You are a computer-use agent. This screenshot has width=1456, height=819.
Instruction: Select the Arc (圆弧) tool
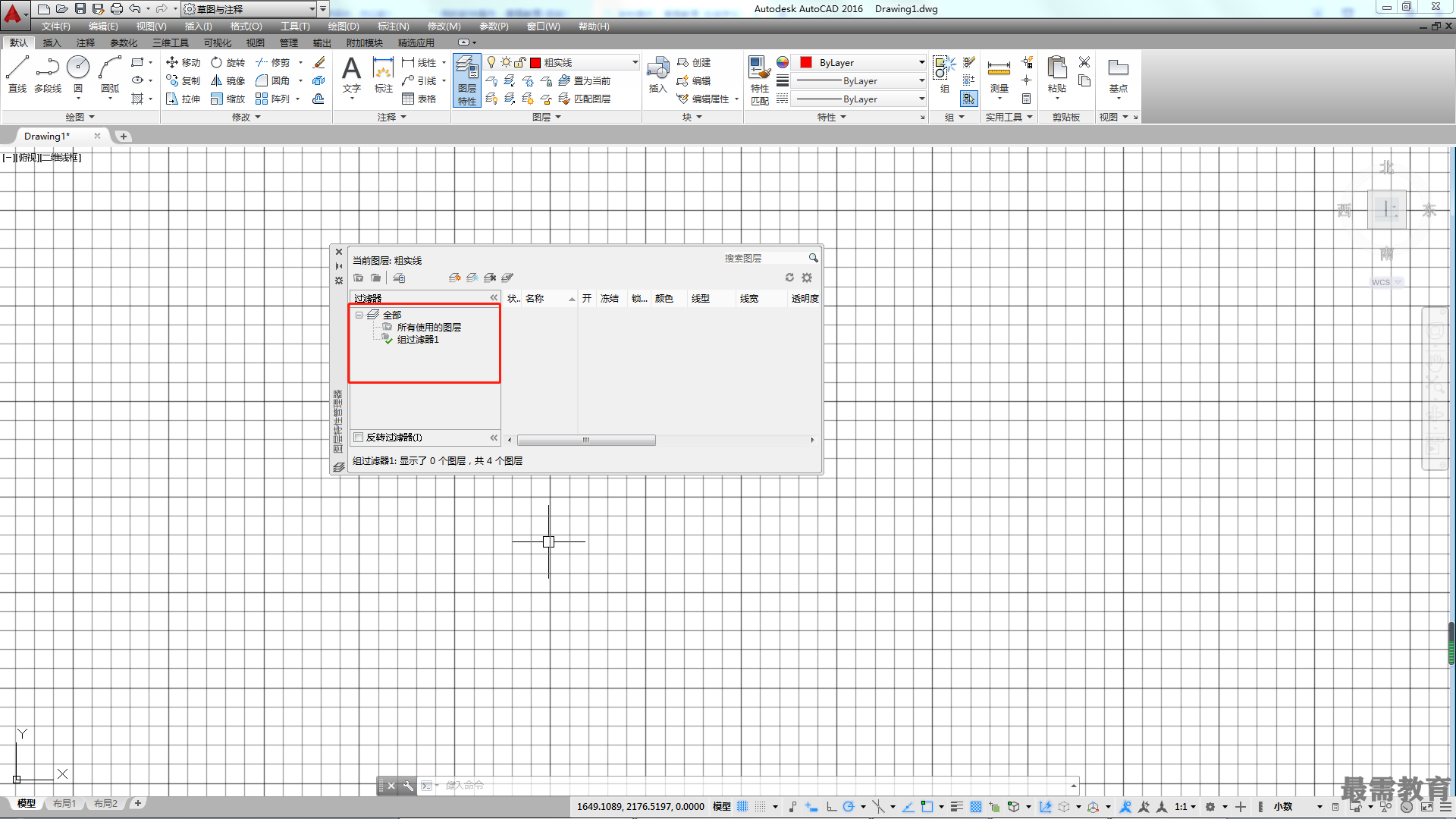click(110, 74)
